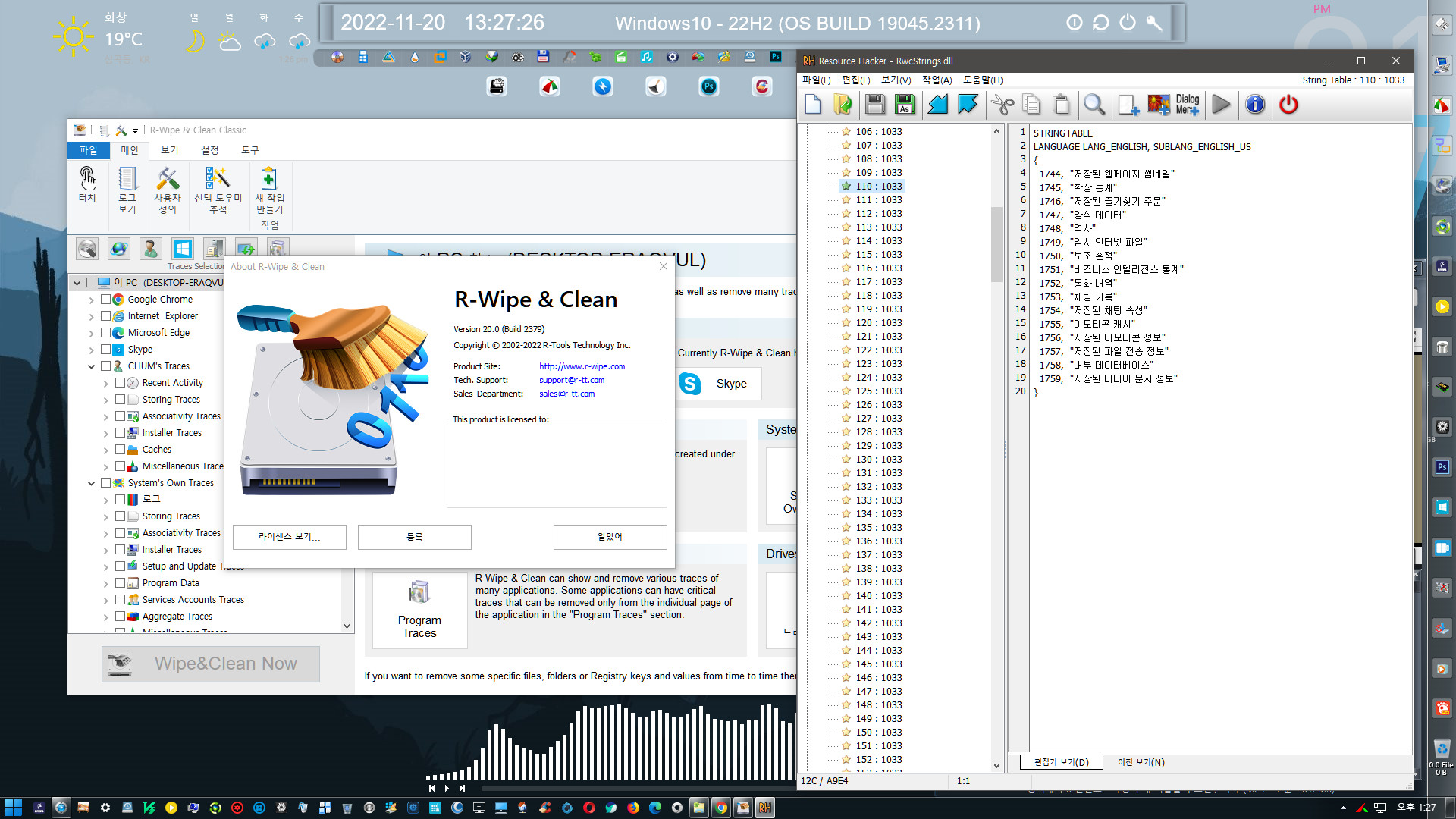Click the magnifier Find icon in Resource Hacker
Screen dimensions: 1456x819
tap(1094, 105)
